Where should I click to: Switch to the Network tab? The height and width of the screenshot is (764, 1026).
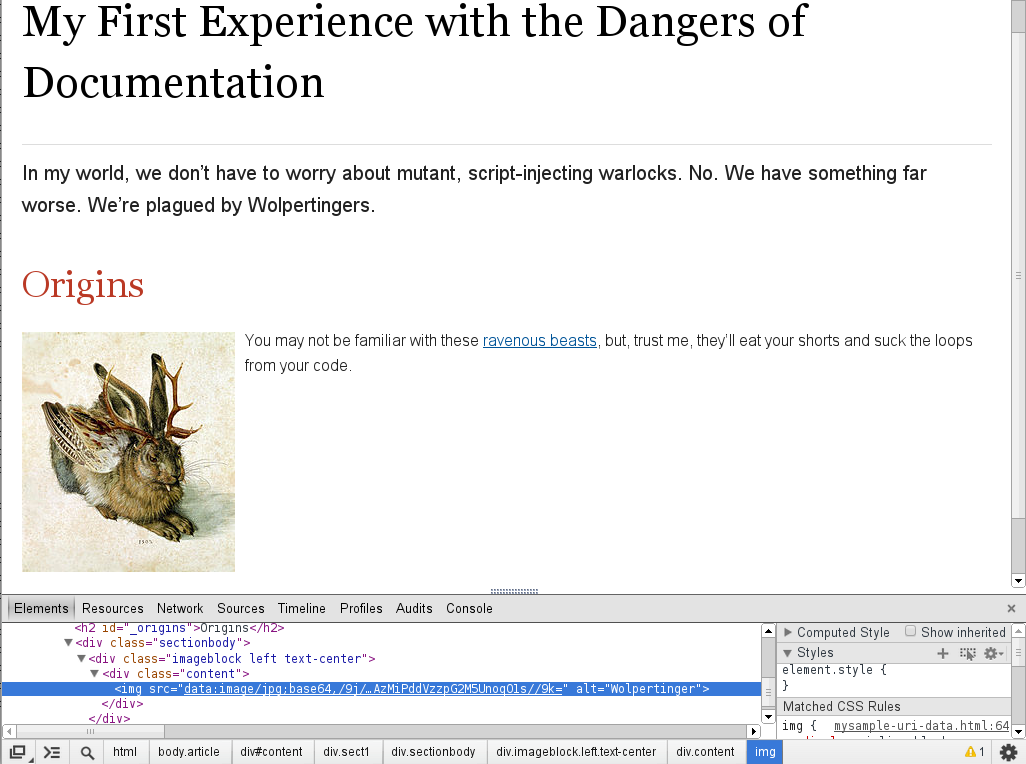pyautogui.click(x=180, y=608)
